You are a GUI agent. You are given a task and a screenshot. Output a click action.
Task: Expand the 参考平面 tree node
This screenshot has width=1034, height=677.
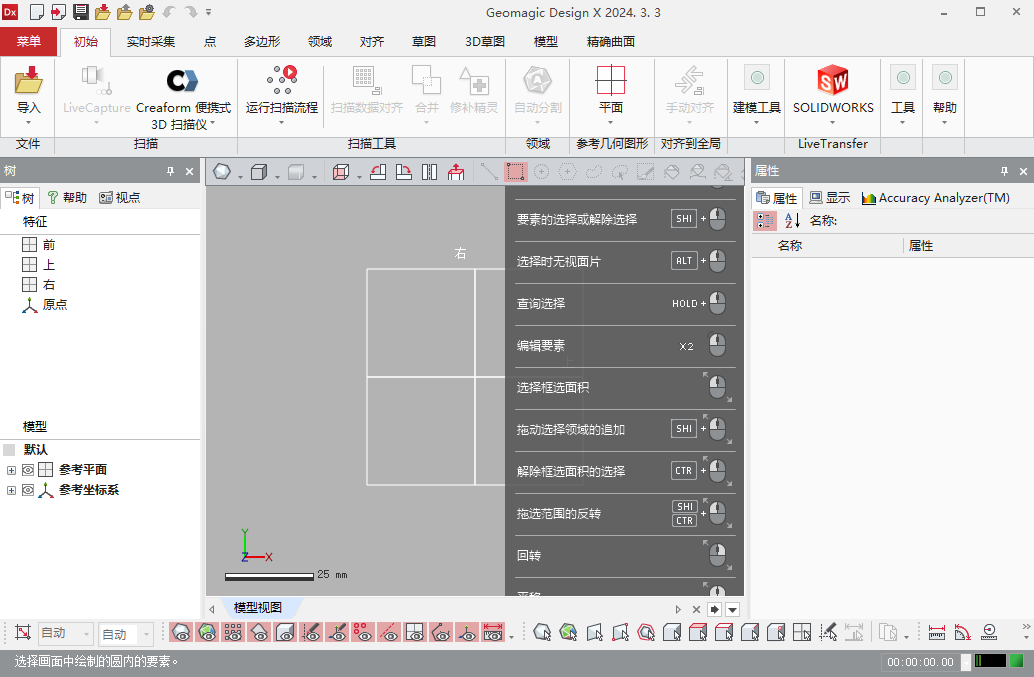[x=11, y=470]
